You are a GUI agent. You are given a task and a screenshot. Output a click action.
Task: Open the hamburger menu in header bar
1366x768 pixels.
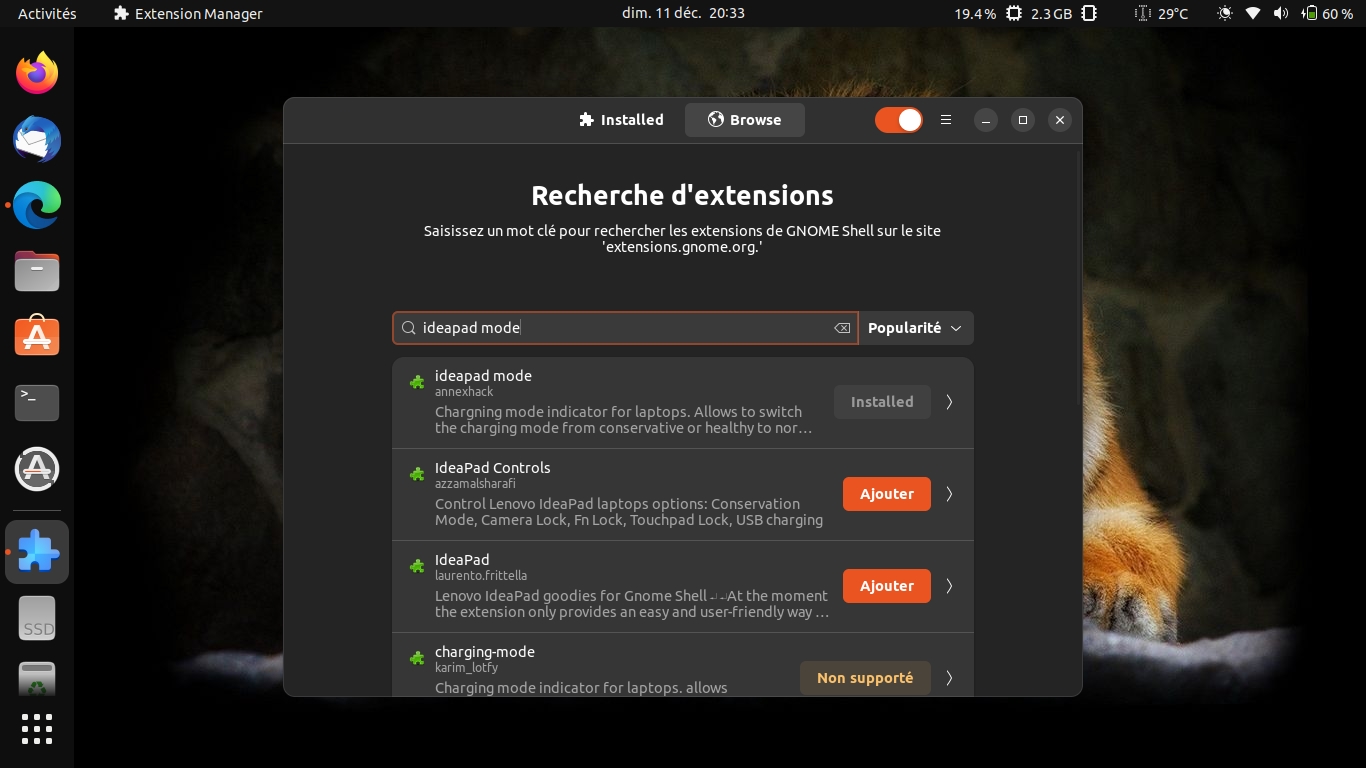coord(946,120)
